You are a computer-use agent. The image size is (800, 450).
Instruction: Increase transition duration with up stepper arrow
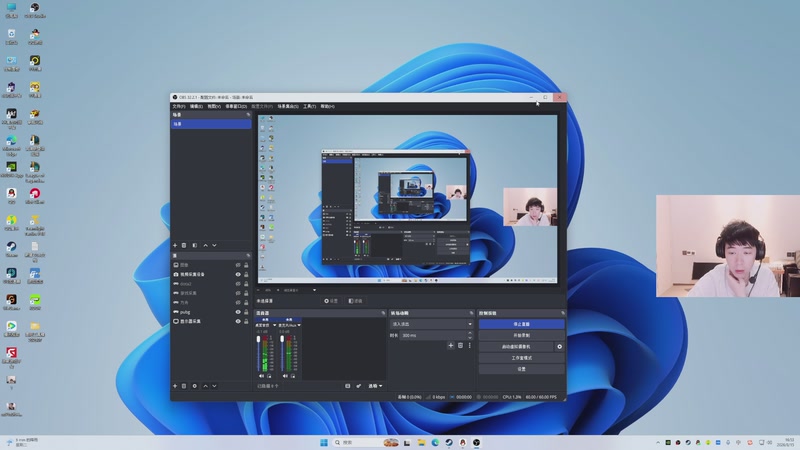coord(470,333)
